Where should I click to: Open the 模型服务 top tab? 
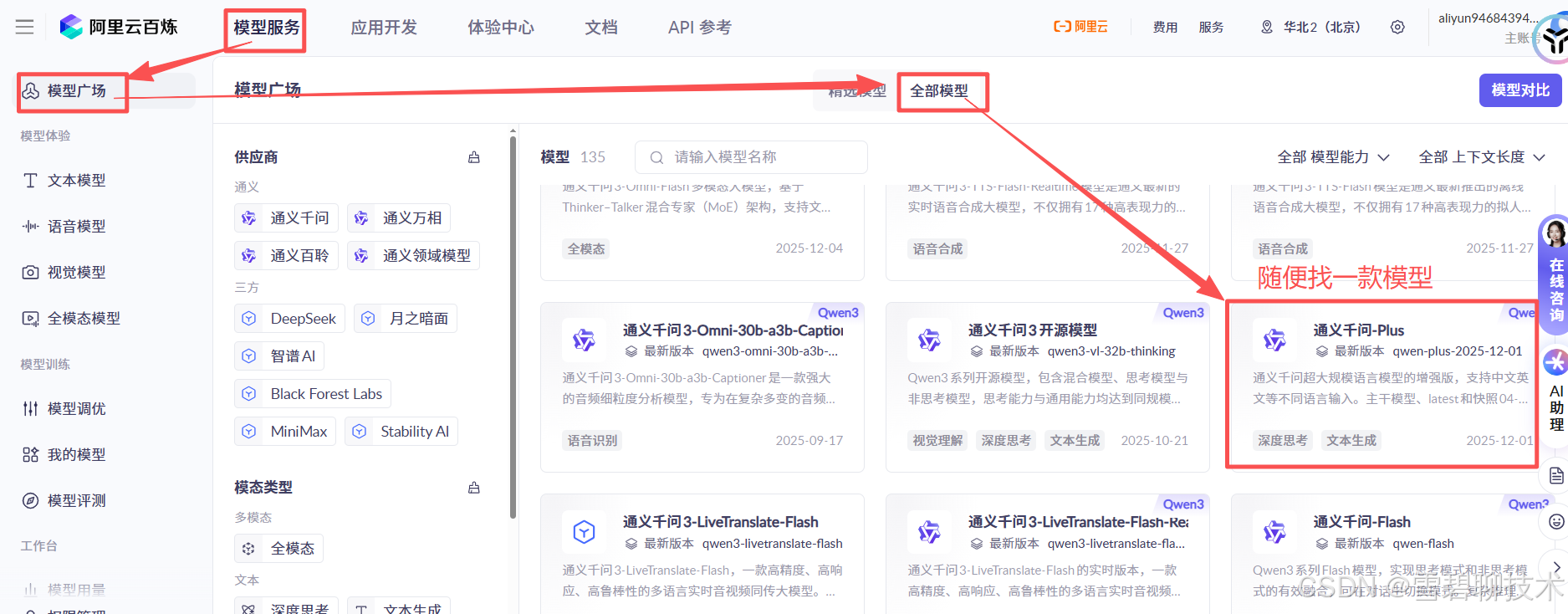[267, 28]
